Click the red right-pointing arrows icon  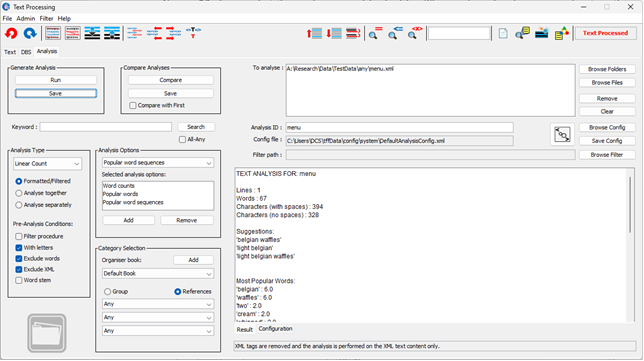click(174, 33)
